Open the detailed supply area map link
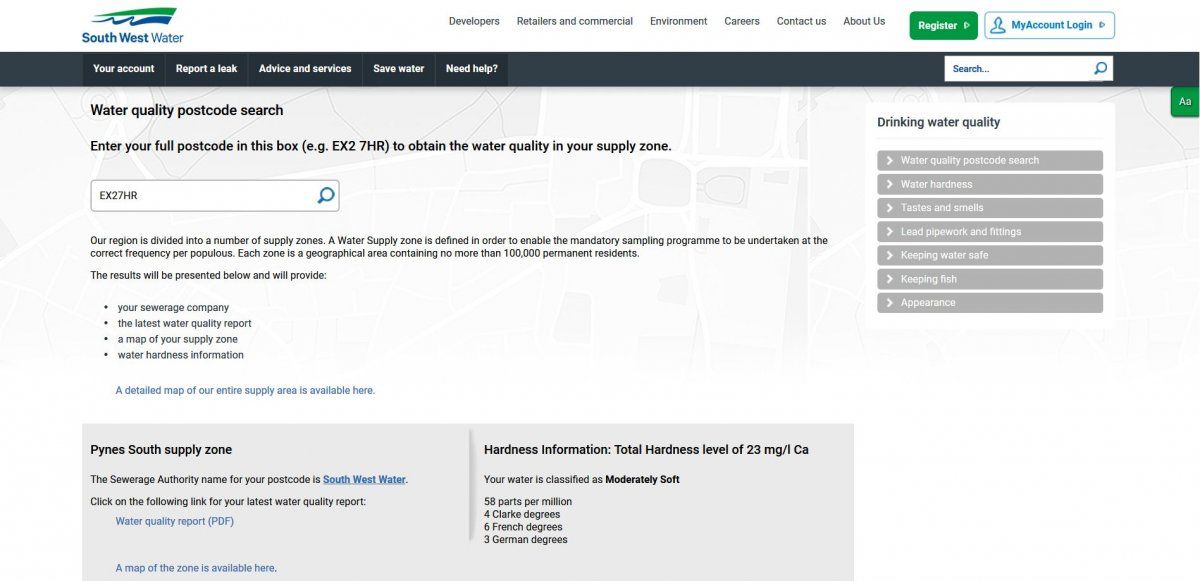The height and width of the screenshot is (581, 1200). (245, 390)
